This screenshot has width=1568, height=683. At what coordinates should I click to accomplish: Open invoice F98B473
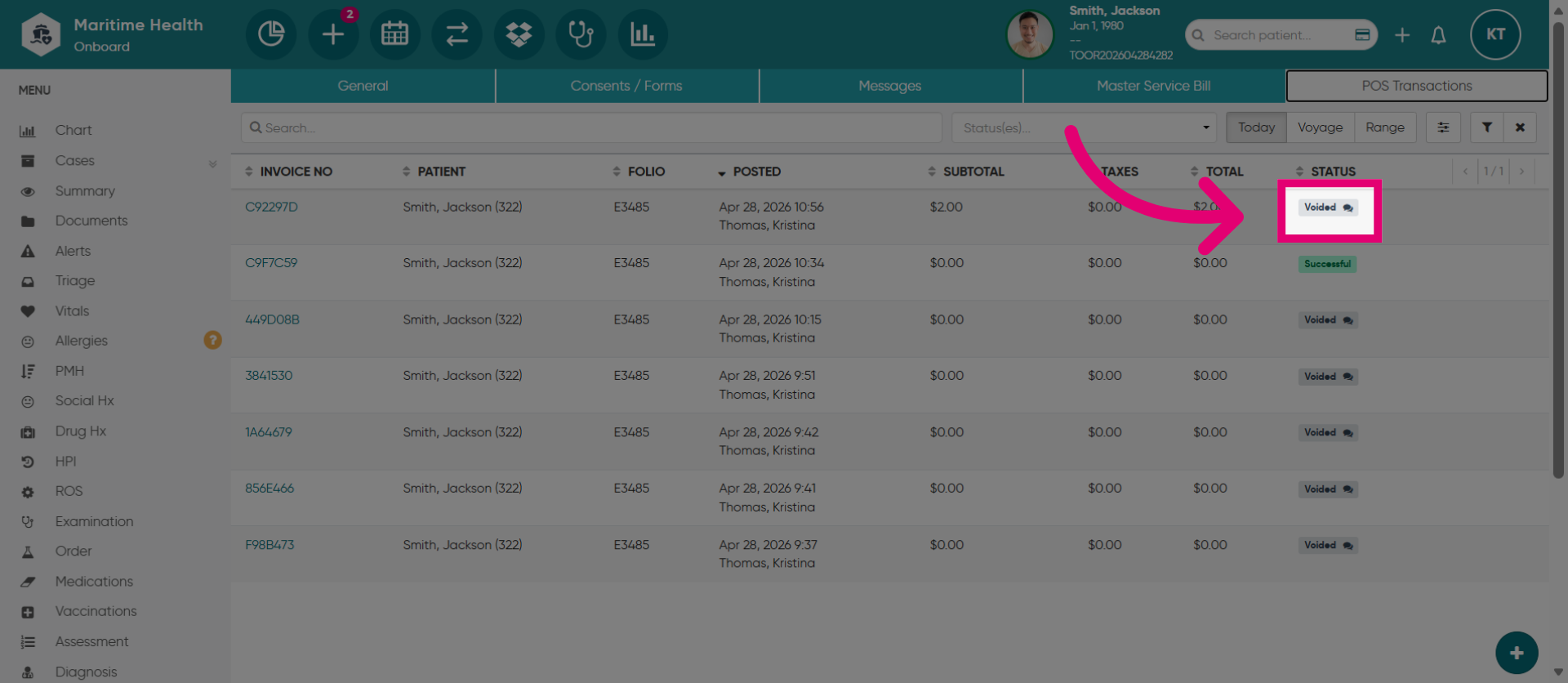(x=269, y=545)
